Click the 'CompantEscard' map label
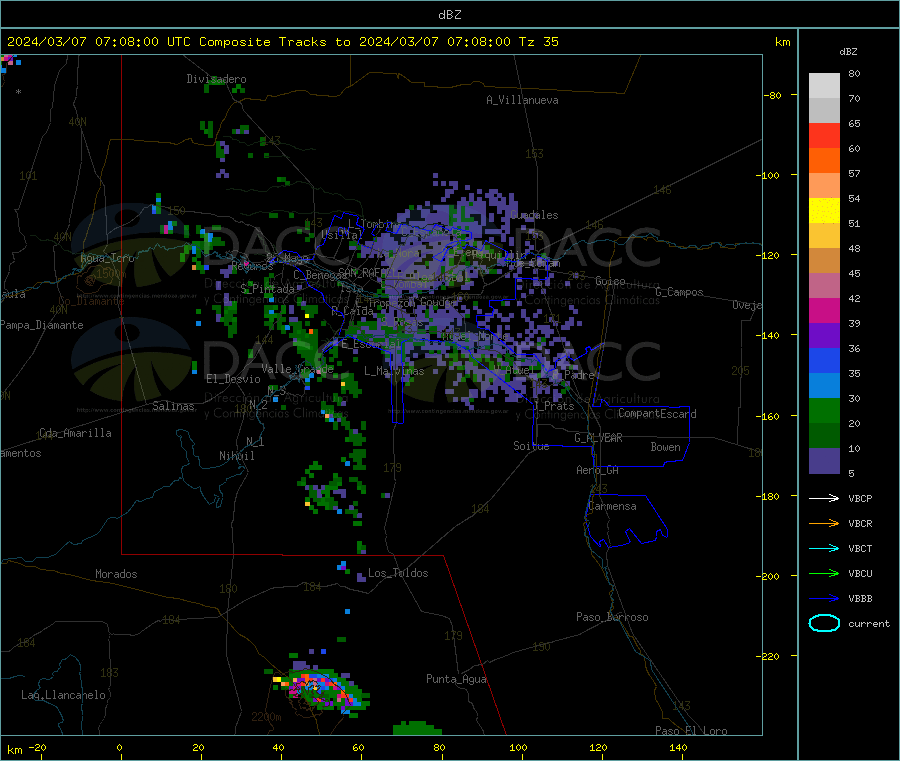This screenshot has width=900, height=761. click(657, 413)
